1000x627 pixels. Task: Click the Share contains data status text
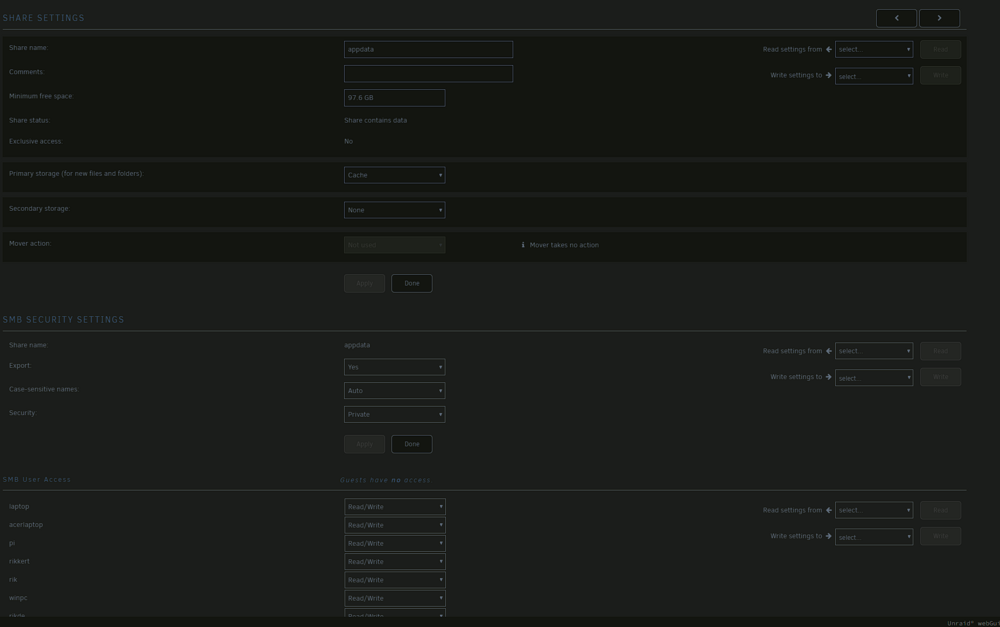pos(375,120)
